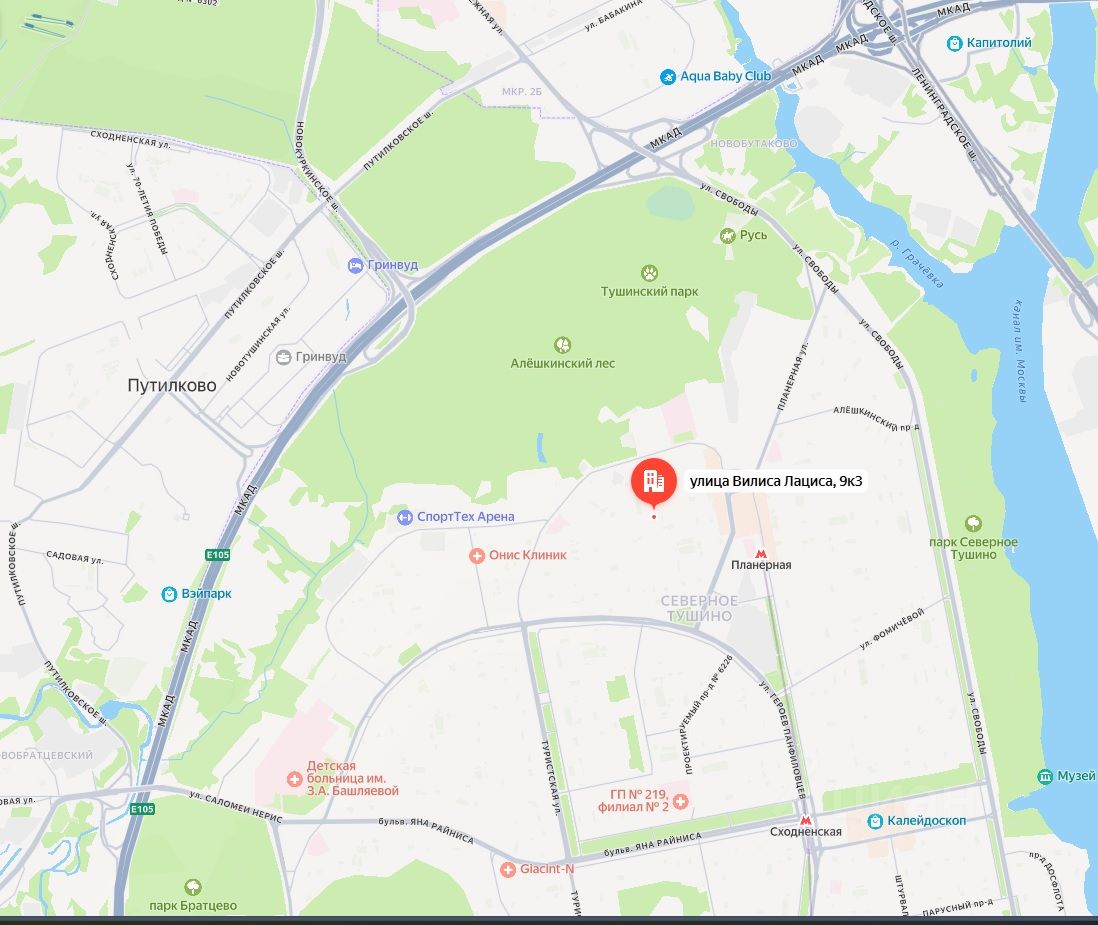Click the Путилково locality label
1098x925 pixels.
(x=172, y=385)
